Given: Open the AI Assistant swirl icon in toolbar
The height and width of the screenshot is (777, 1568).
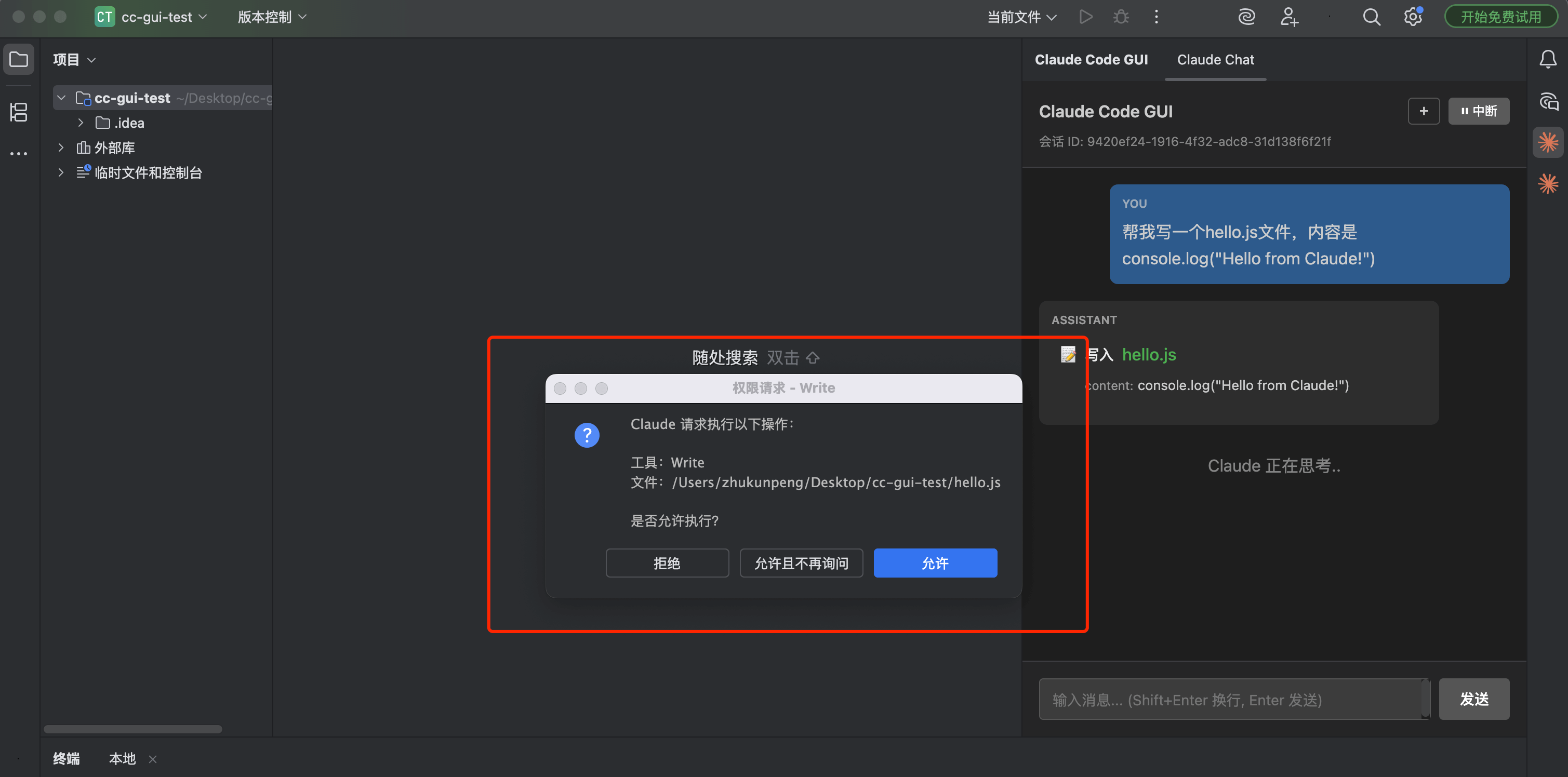Looking at the screenshot, I should [1246, 17].
